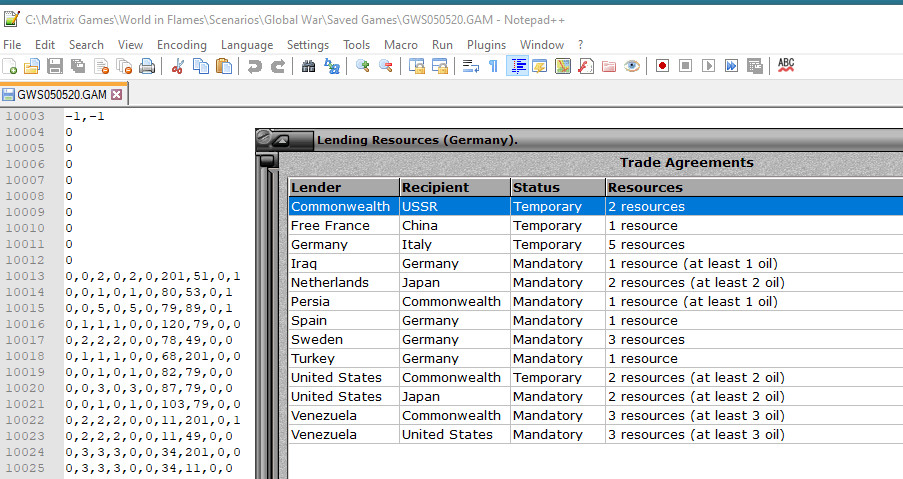Toggle the Show indent guide icon
Image resolution: width=903 pixels, height=479 pixels.
tap(517, 66)
